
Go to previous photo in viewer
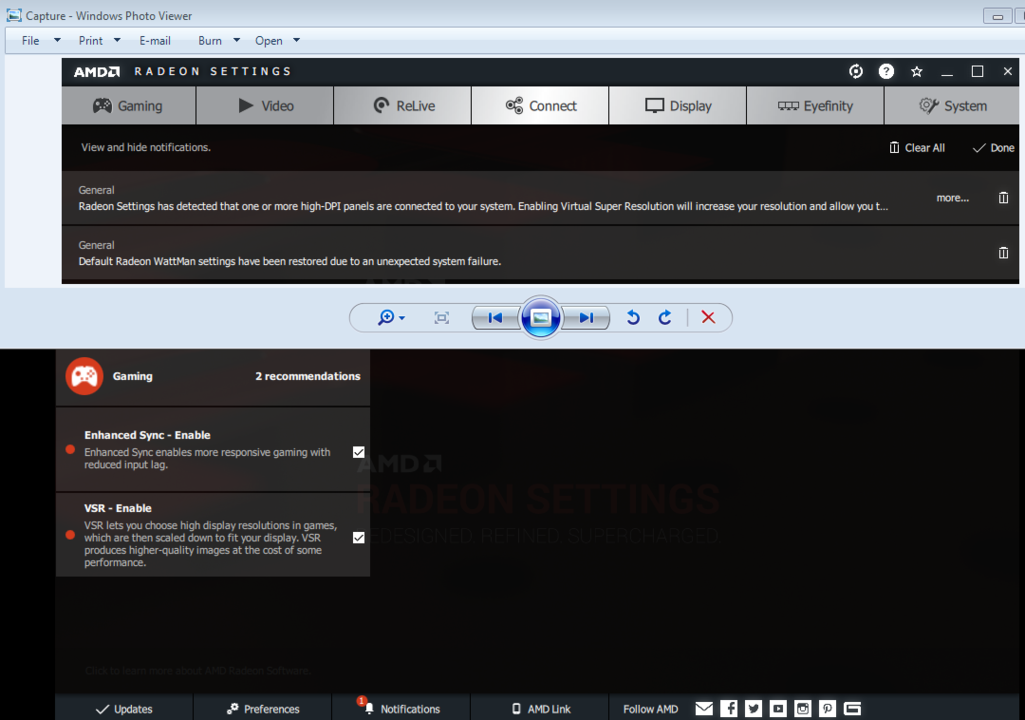(x=496, y=318)
